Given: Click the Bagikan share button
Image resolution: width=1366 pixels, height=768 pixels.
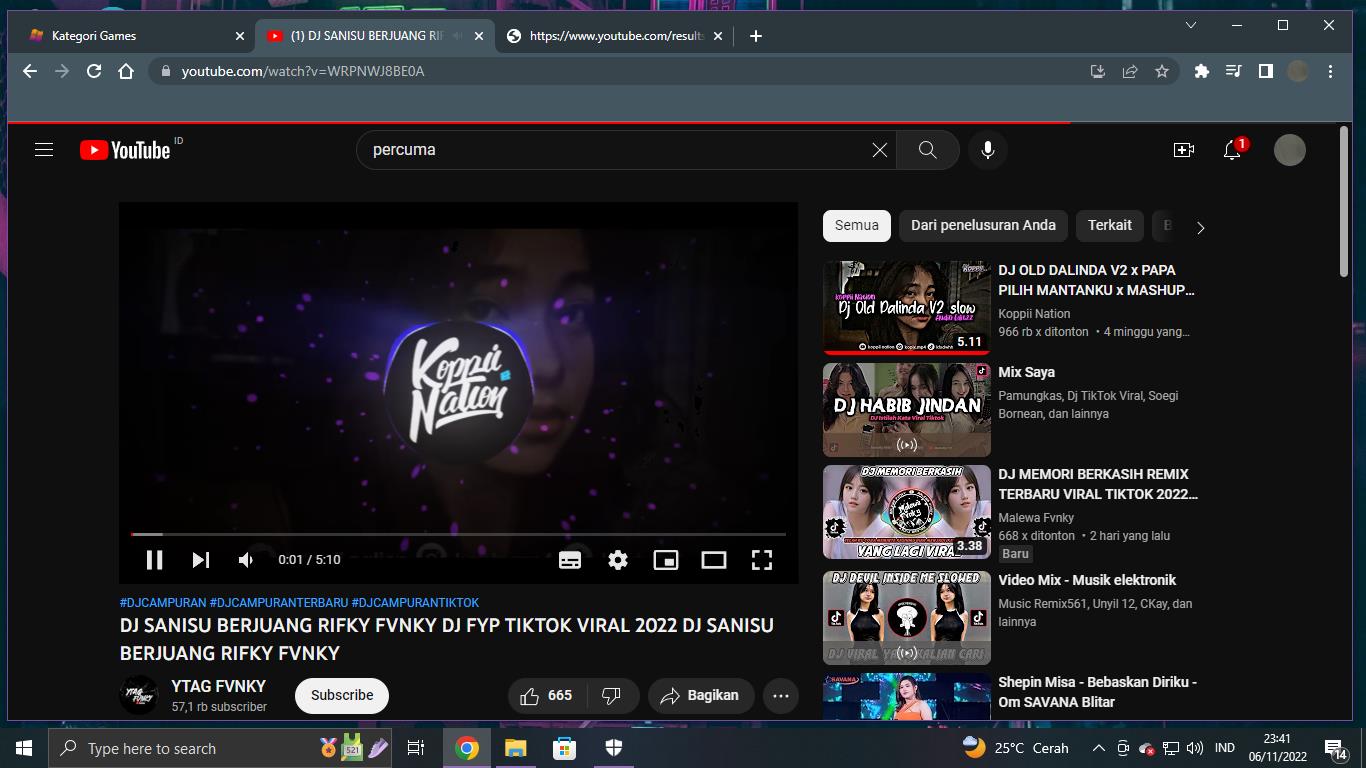Looking at the screenshot, I should coord(700,696).
